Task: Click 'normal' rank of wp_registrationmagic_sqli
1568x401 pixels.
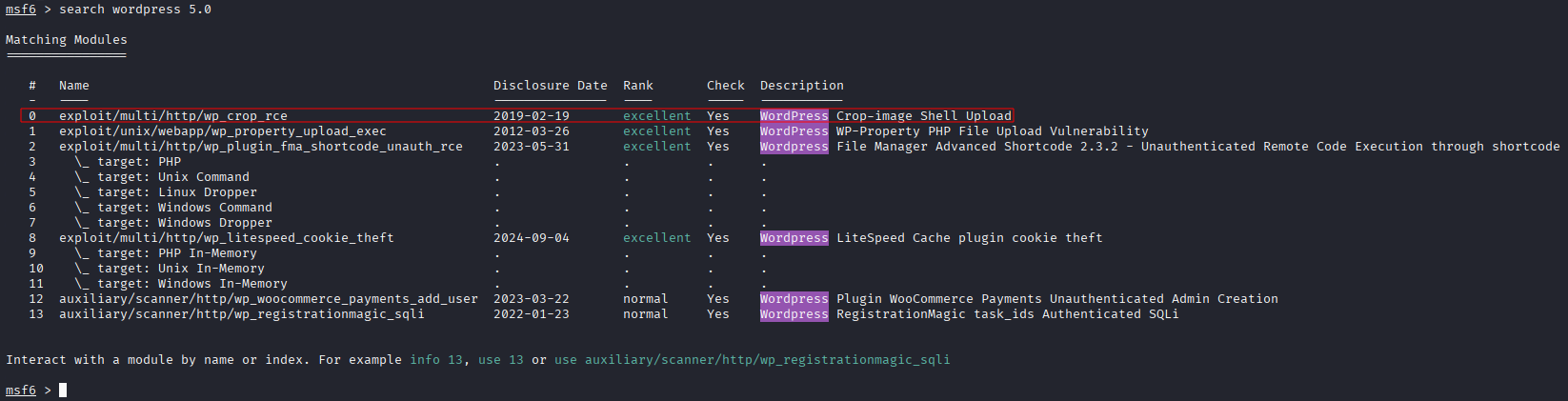Action: (x=646, y=314)
